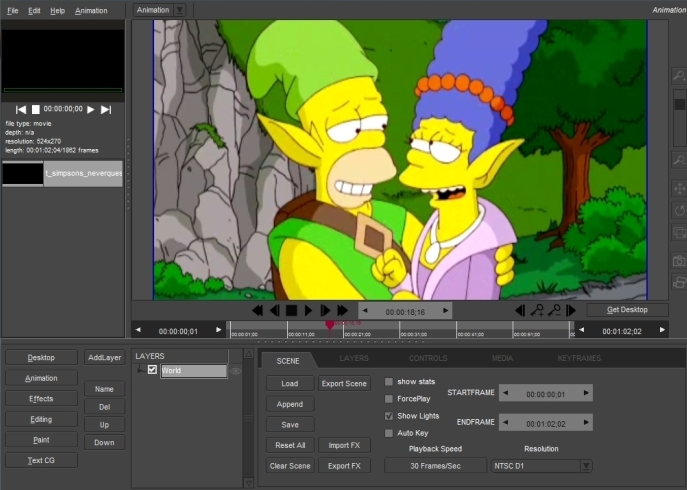Select the rotate view icon
Image resolution: width=687 pixels, height=490 pixels.
point(679,211)
